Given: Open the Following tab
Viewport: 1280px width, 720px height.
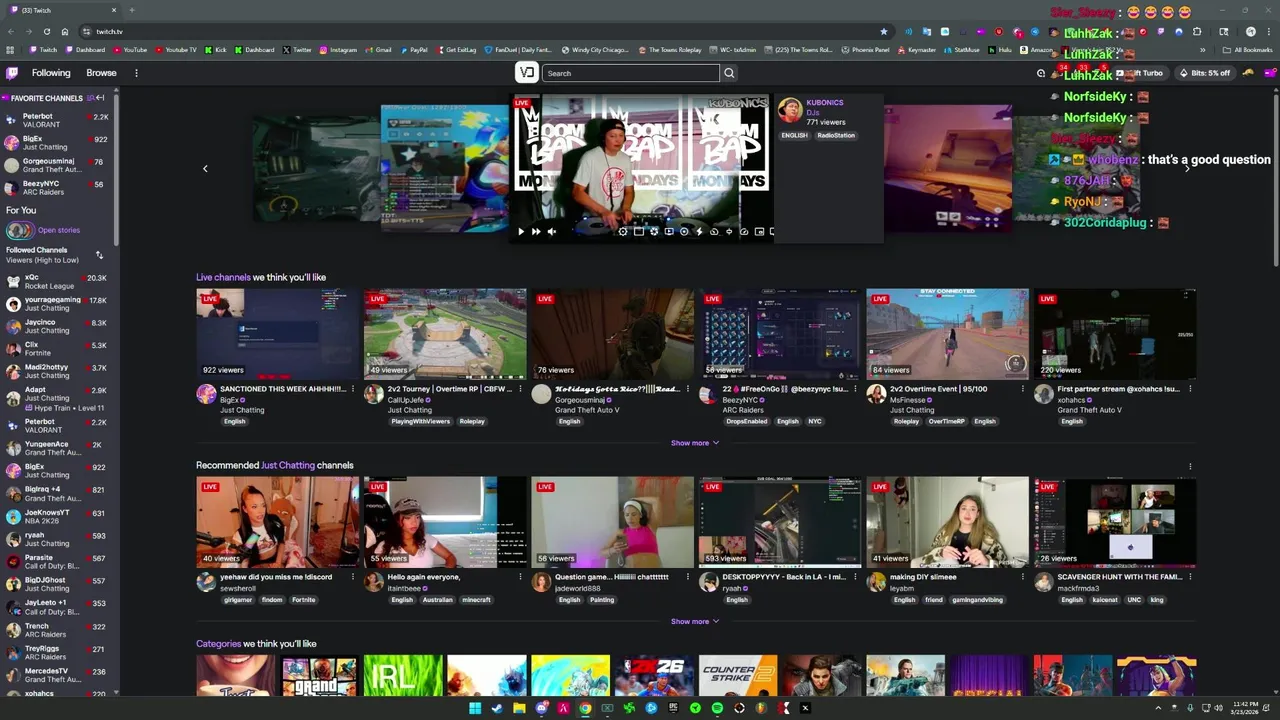Looking at the screenshot, I should point(51,73).
